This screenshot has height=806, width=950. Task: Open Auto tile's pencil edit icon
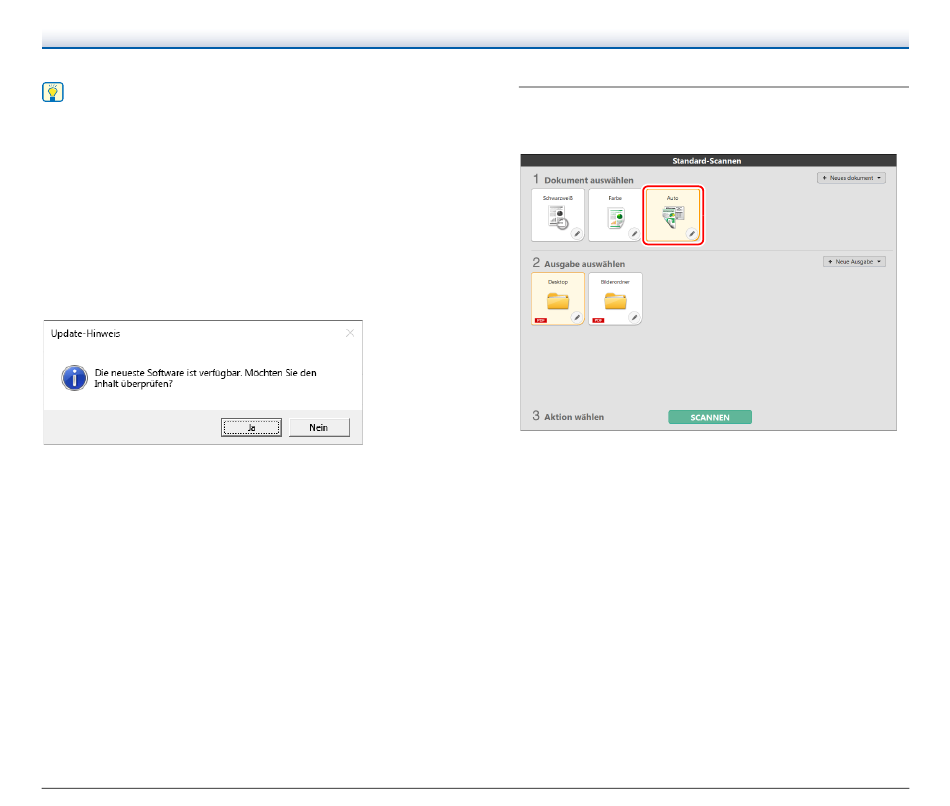[x=691, y=233]
